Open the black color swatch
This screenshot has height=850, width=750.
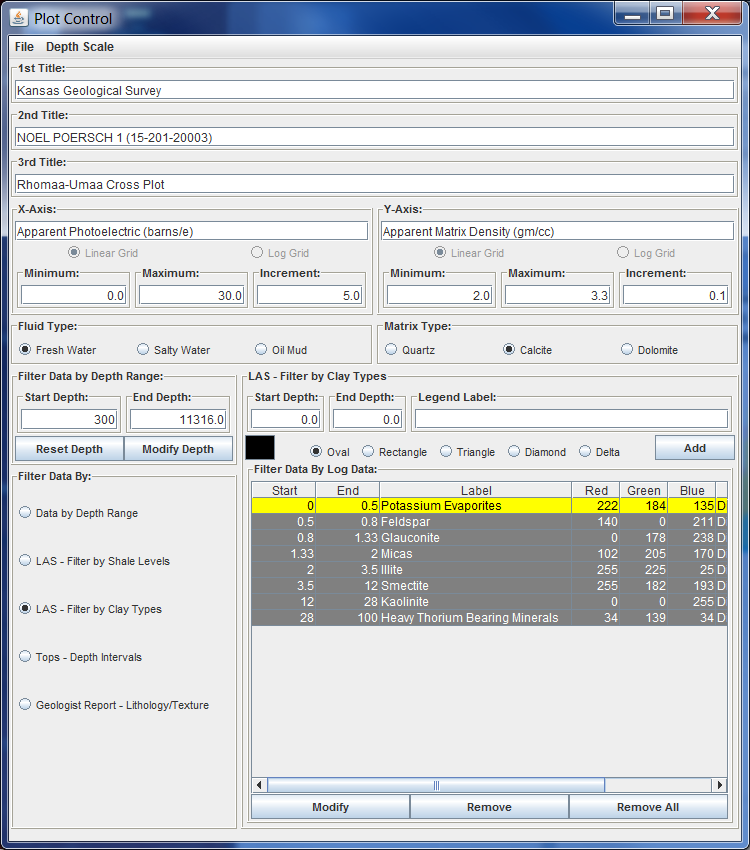[260, 448]
